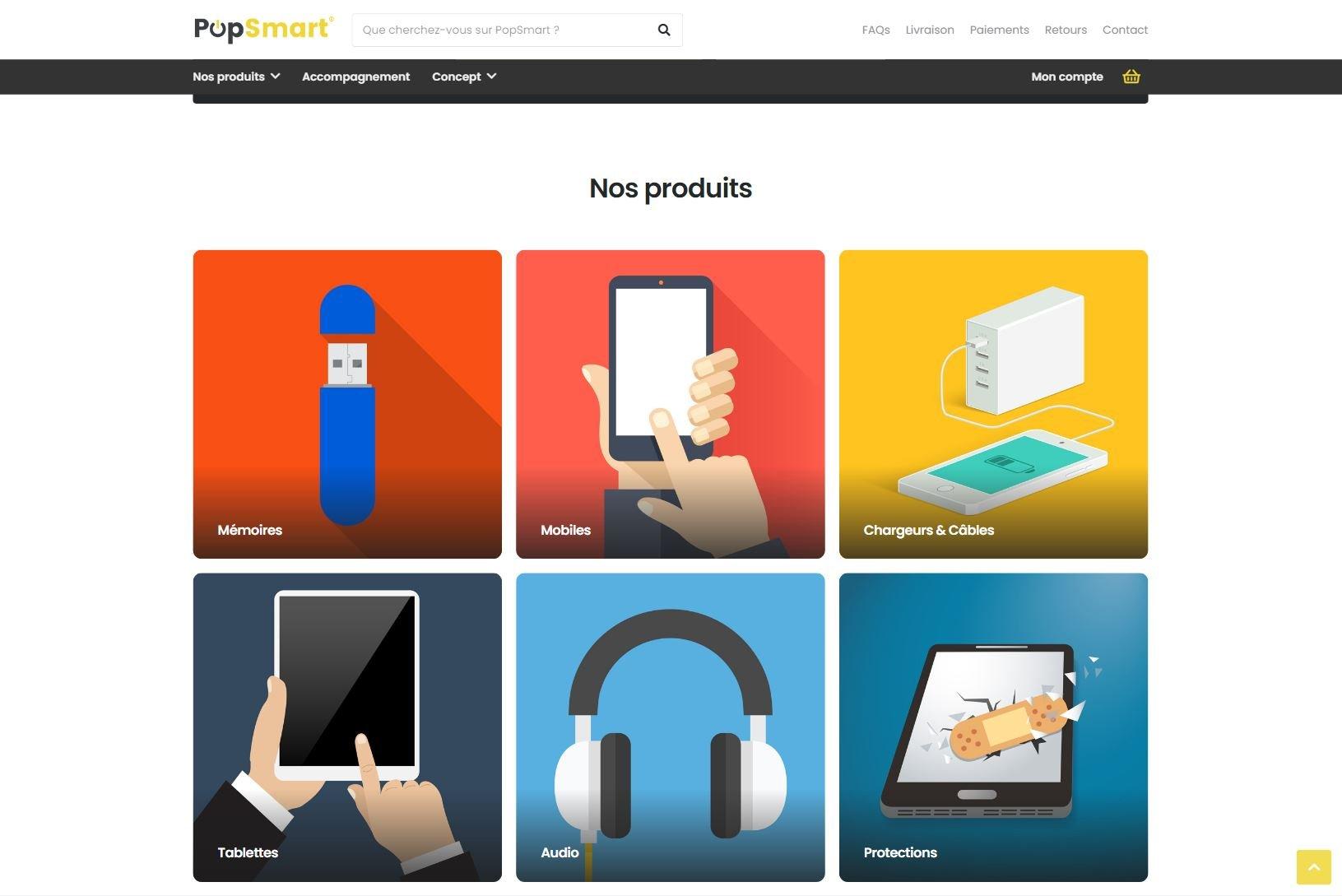This screenshot has width=1342, height=896.
Task: Visit the FAQs link
Action: point(875,30)
